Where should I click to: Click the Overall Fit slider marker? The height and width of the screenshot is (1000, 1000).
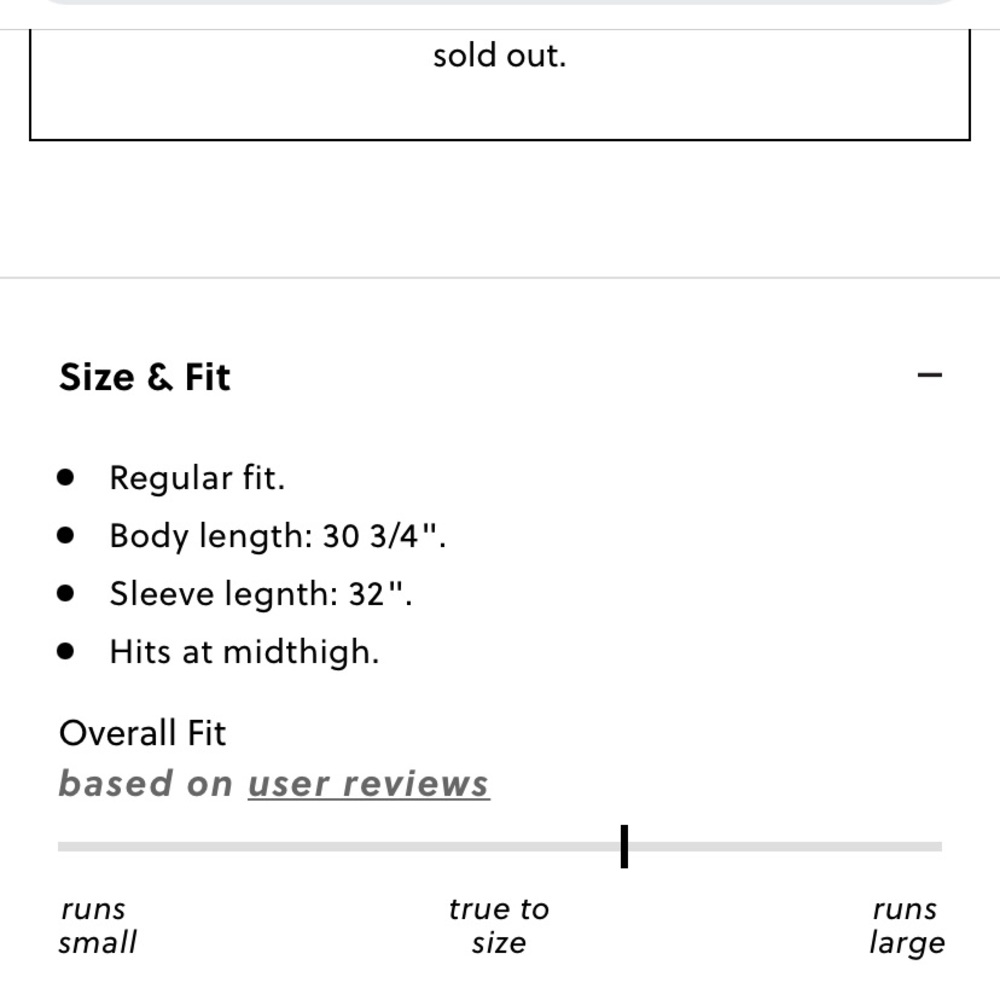[x=622, y=848]
